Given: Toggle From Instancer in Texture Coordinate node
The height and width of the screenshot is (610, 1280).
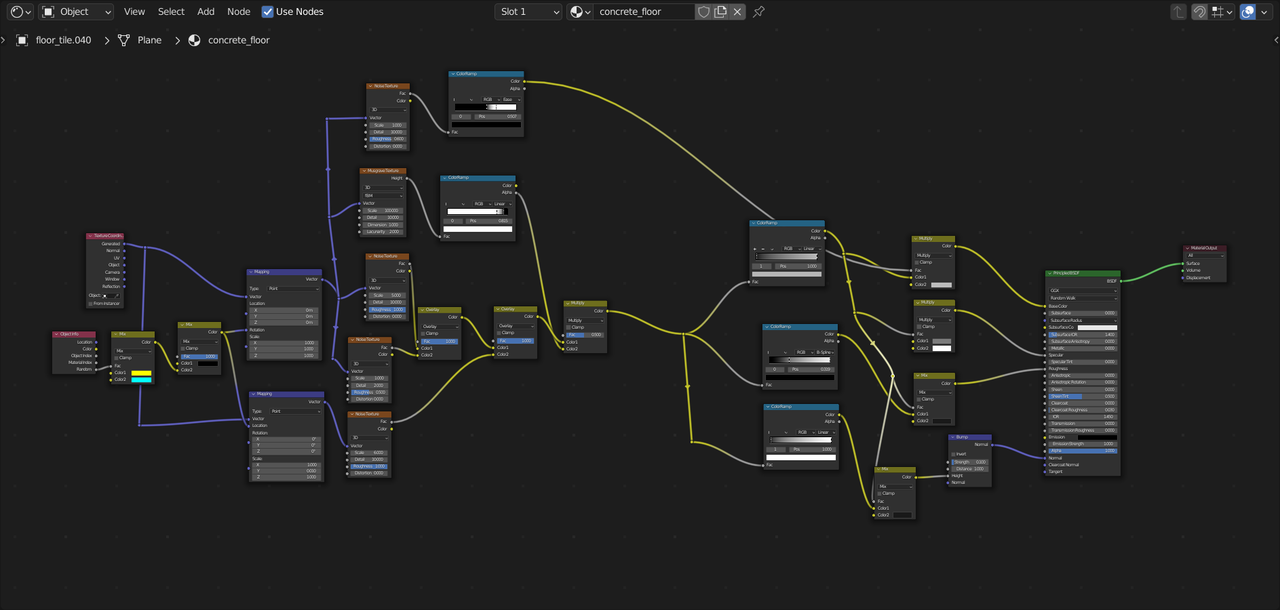Looking at the screenshot, I should click(x=91, y=304).
